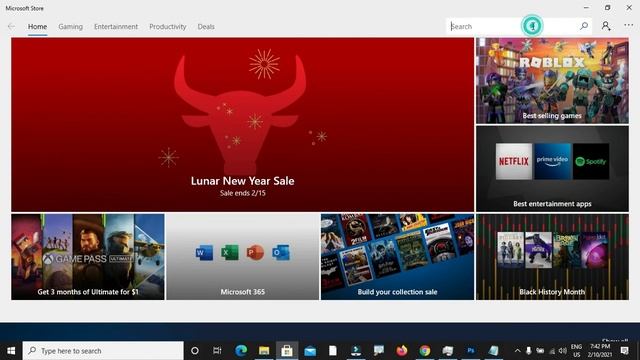Open the Lunar New Year Sale banner
This screenshot has width=640, height=360.
[242, 124]
